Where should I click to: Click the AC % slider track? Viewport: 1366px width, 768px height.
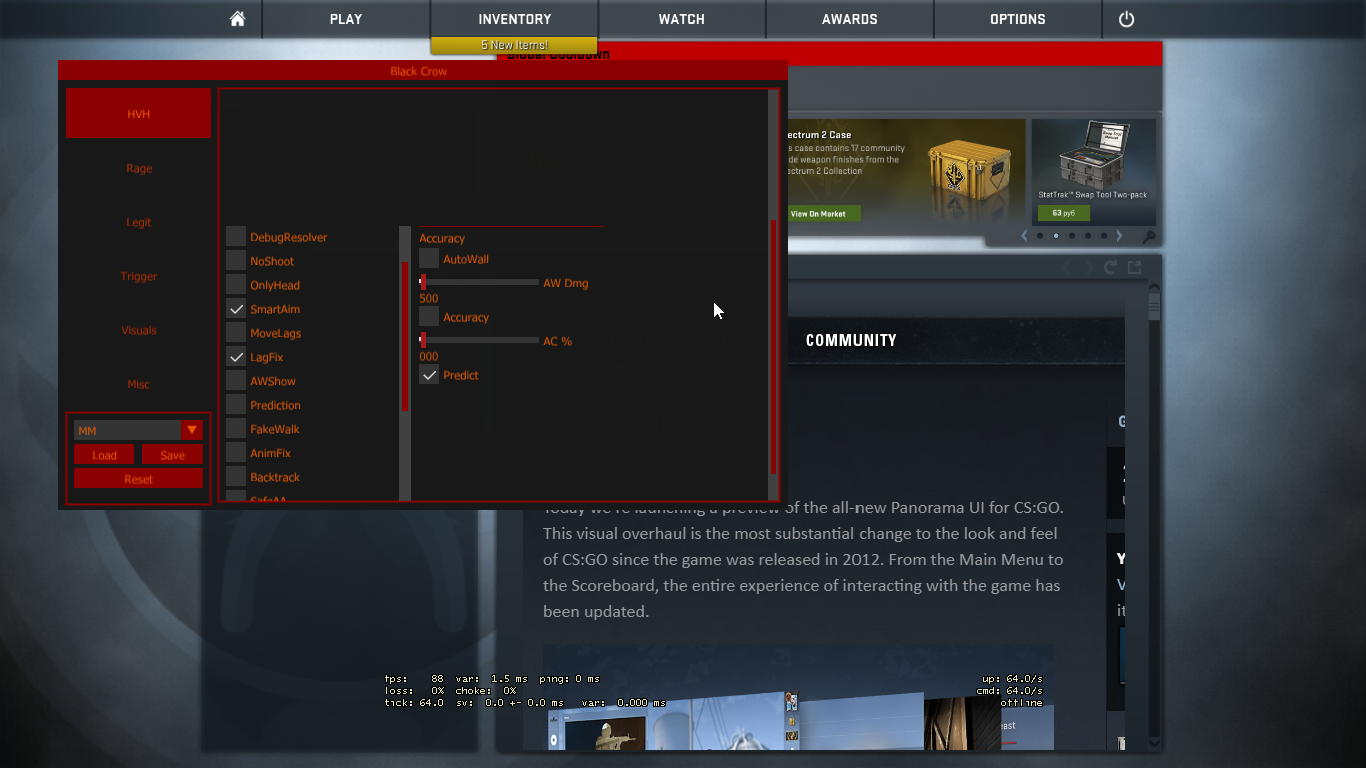pos(479,341)
